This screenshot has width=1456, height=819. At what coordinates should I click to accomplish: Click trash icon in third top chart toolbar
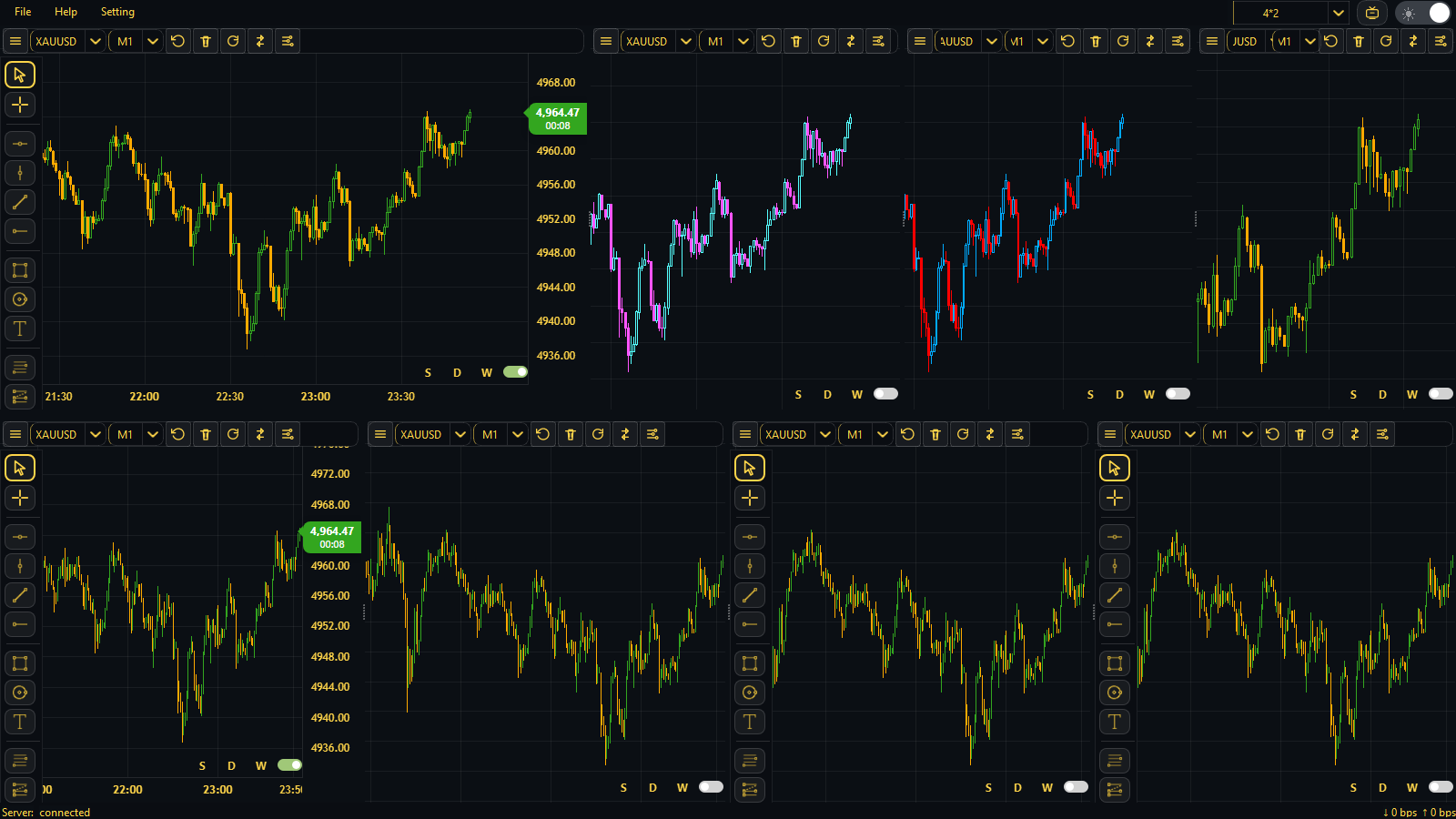point(1096,41)
